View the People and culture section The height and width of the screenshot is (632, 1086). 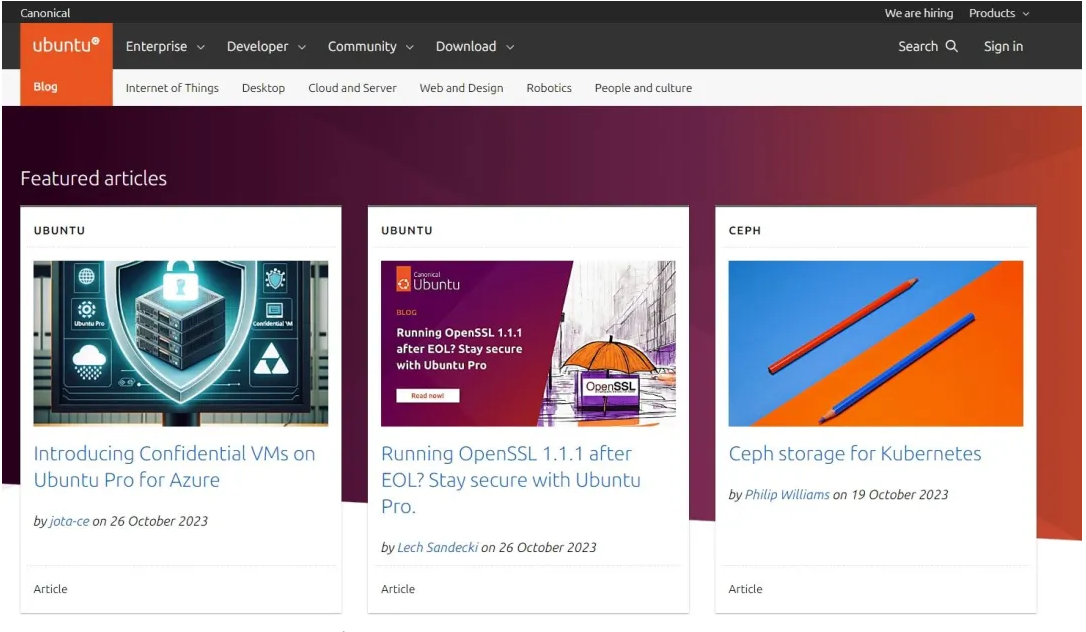click(x=642, y=88)
